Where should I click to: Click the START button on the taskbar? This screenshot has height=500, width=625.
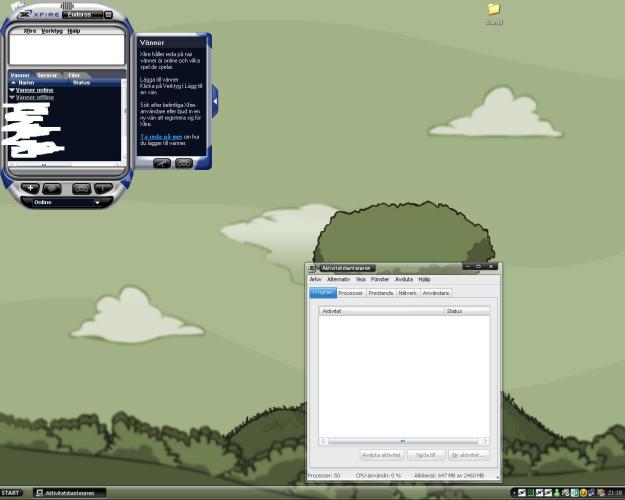tap(13, 493)
